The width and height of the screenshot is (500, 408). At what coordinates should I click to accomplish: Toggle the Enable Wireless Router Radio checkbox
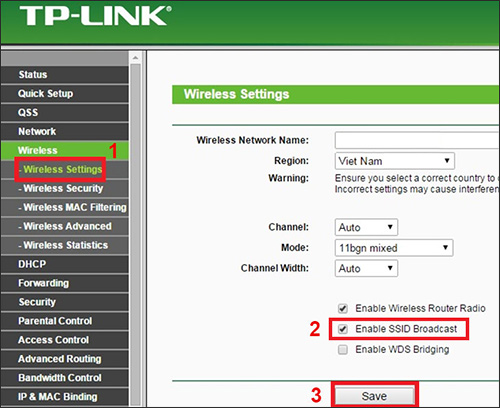click(343, 309)
